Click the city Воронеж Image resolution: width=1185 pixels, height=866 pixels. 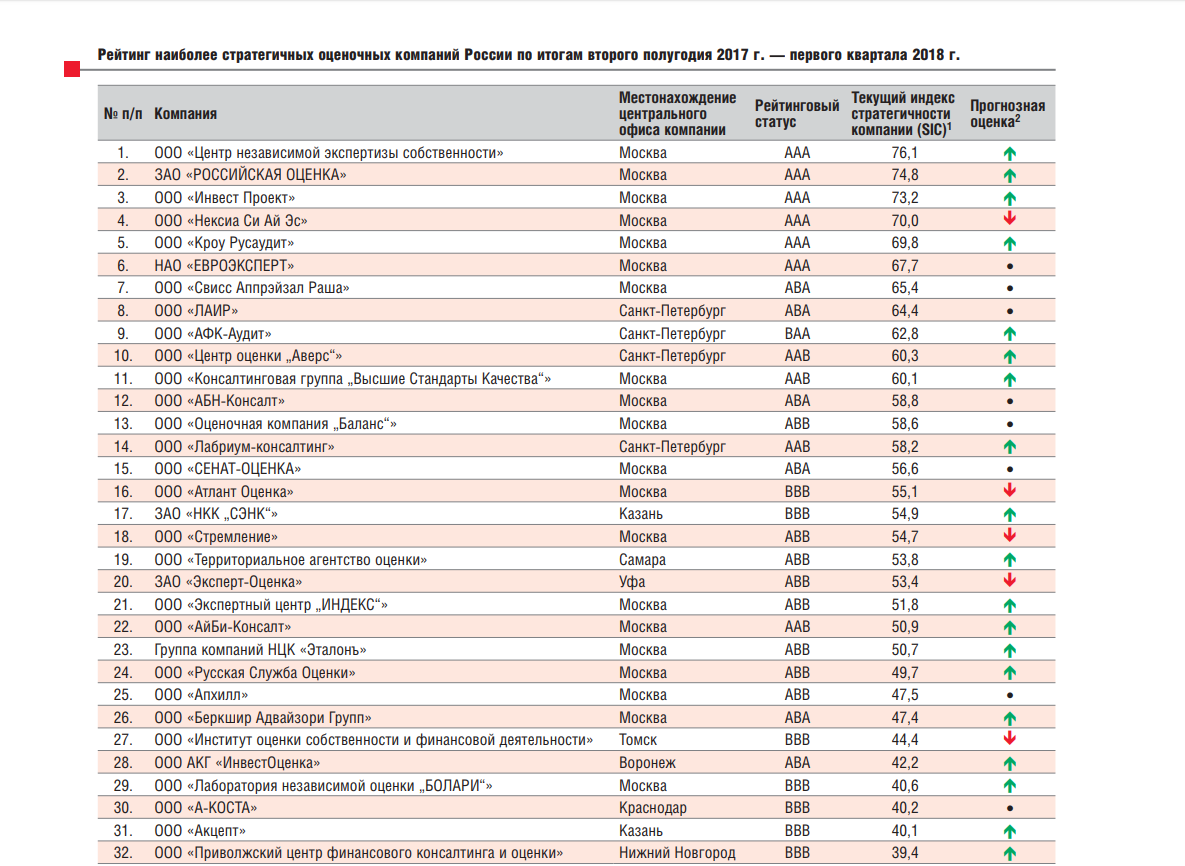pos(647,762)
